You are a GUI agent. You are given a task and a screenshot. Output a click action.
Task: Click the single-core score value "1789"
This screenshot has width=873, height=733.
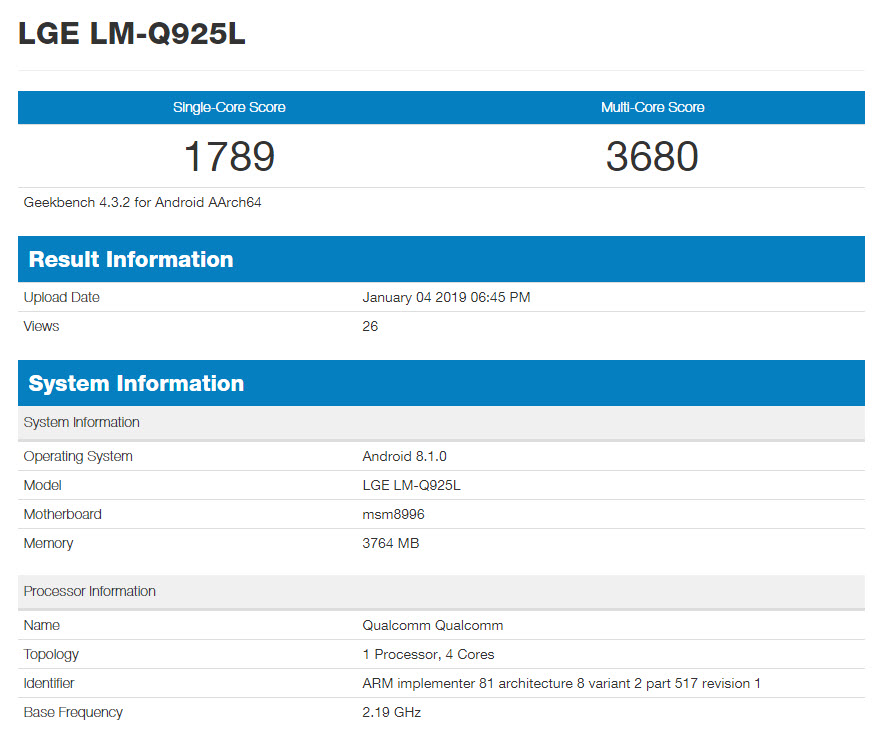coord(229,156)
